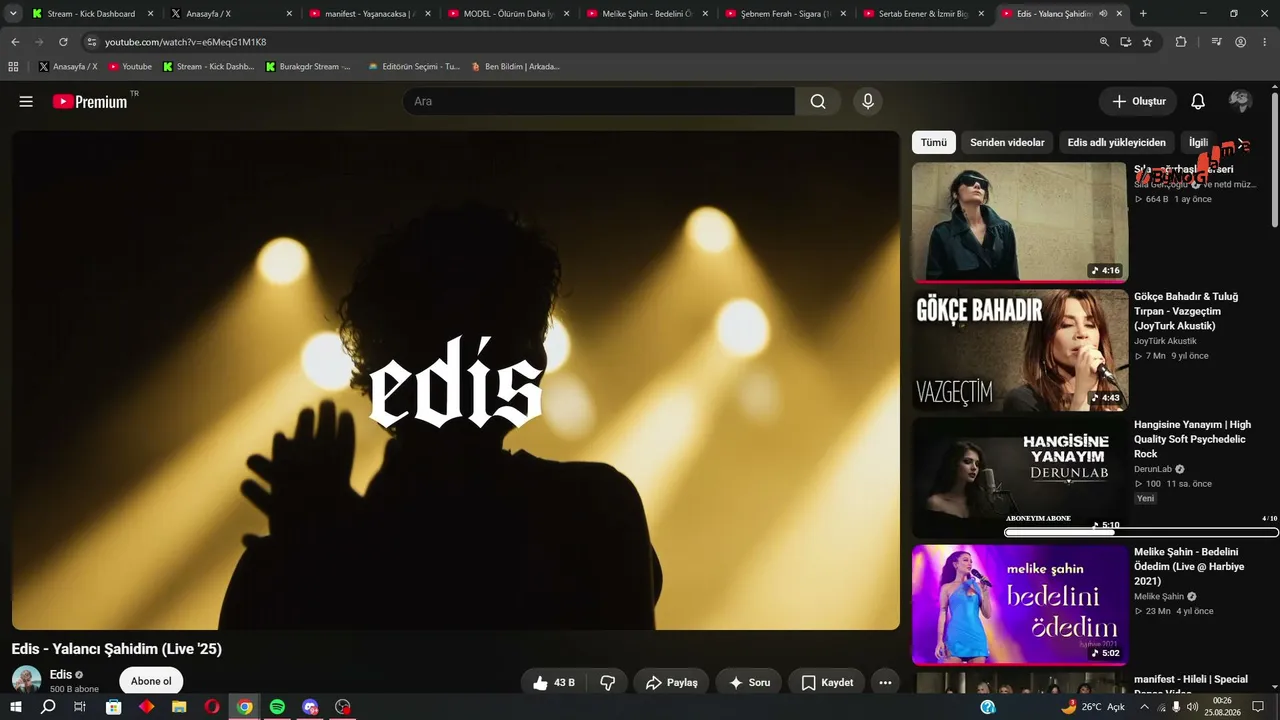
Task: Mute the Edis tab audio icon
Action: coord(1103,14)
